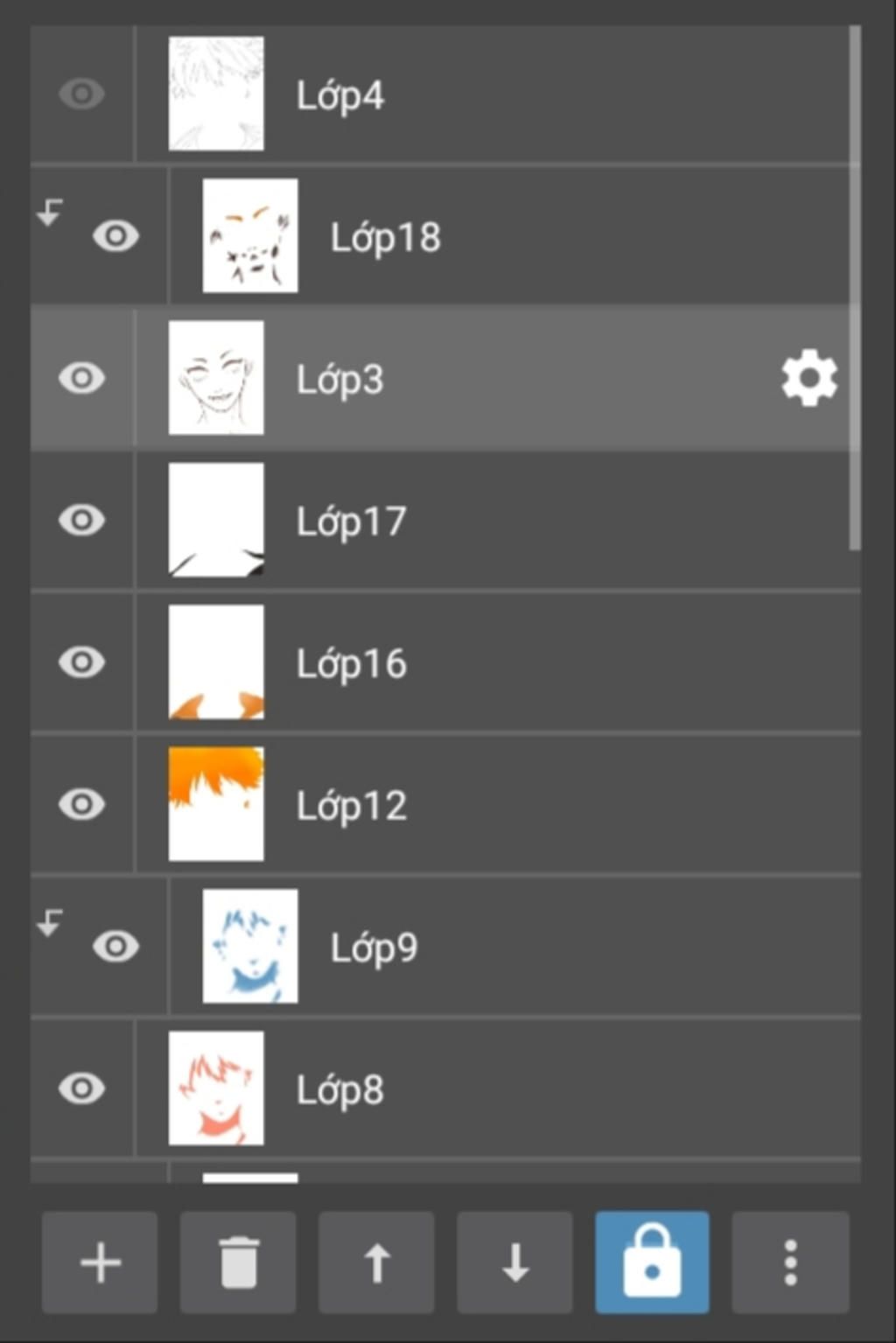Viewport: 896px width, 1343px height.
Task: Hide the Lớp18 layer
Action: pyautogui.click(x=115, y=235)
